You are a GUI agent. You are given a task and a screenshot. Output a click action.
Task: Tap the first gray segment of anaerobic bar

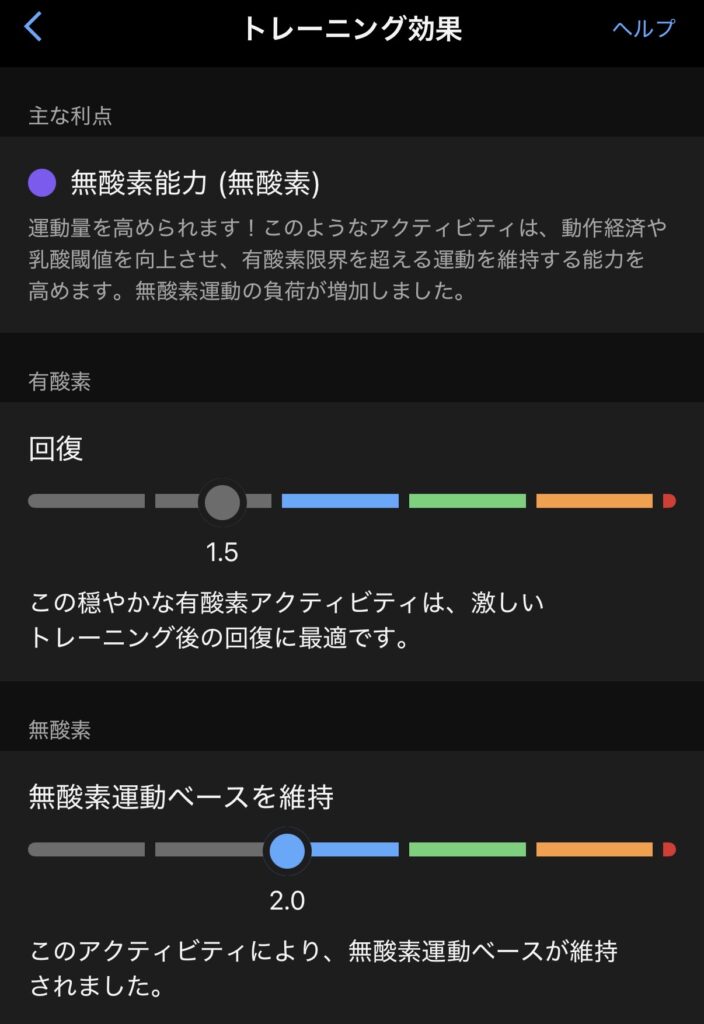pos(86,850)
